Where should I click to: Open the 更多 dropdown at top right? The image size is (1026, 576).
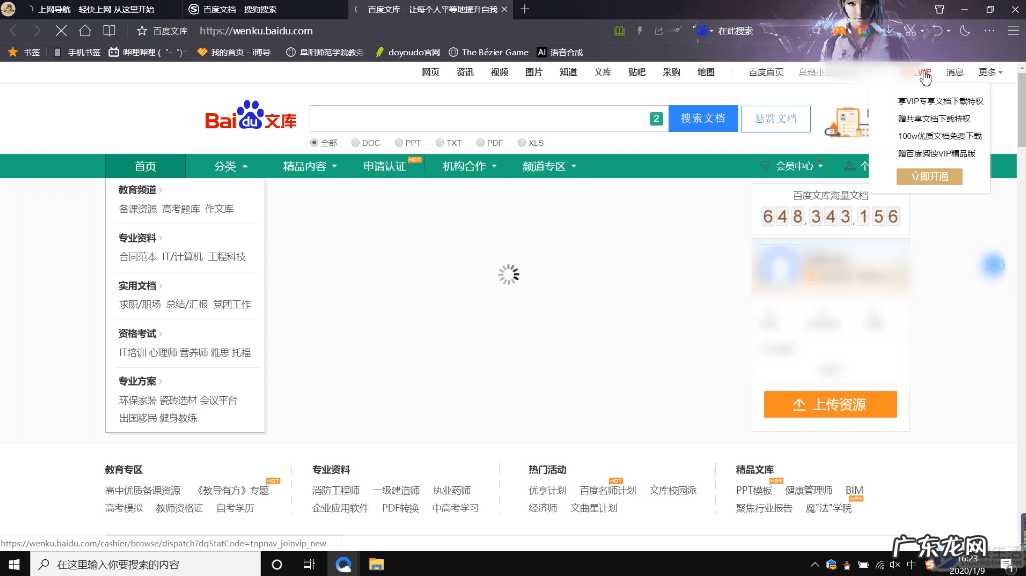[x=988, y=71]
